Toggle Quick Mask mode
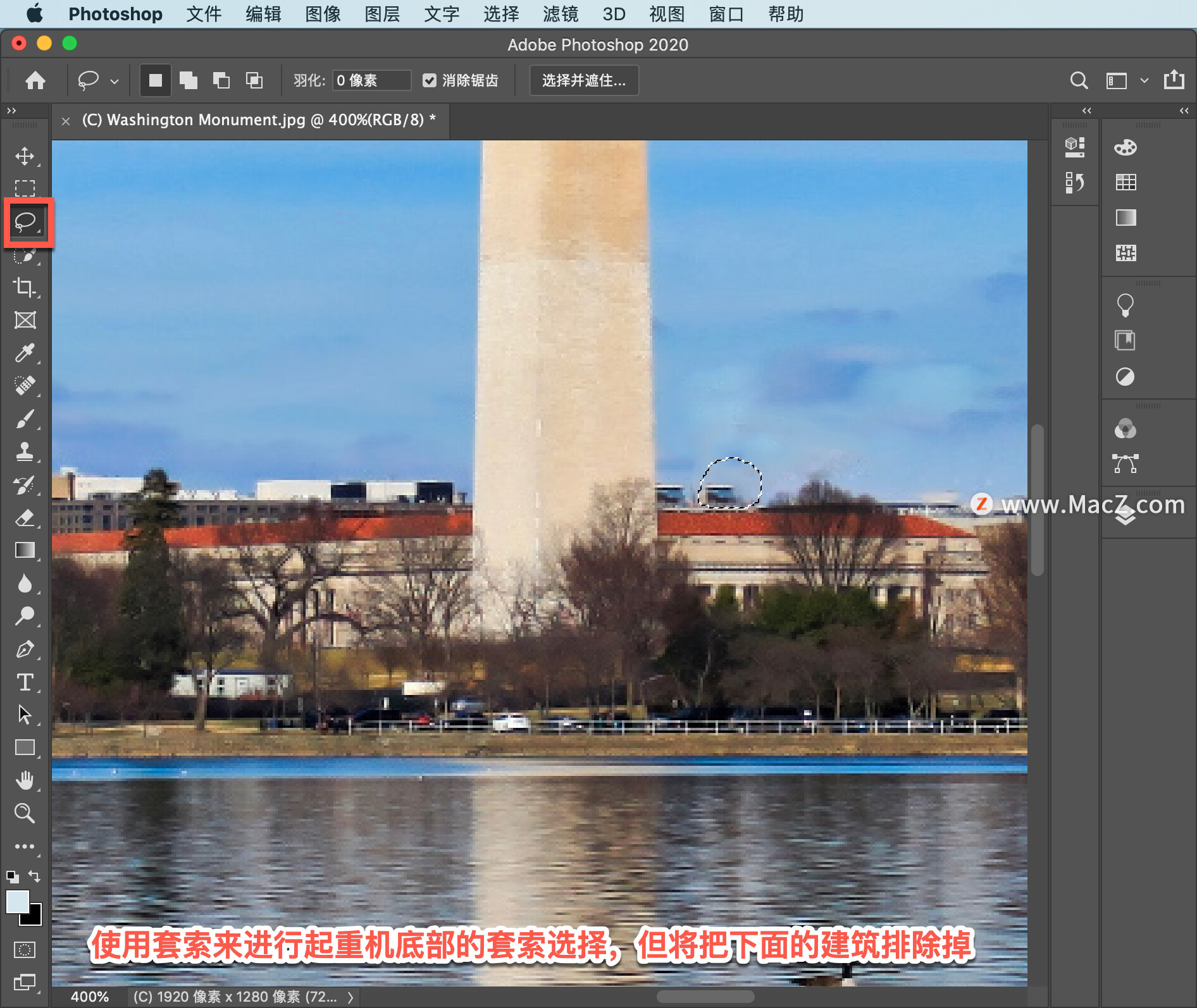This screenshot has width=1197, height=1008. 25,949
